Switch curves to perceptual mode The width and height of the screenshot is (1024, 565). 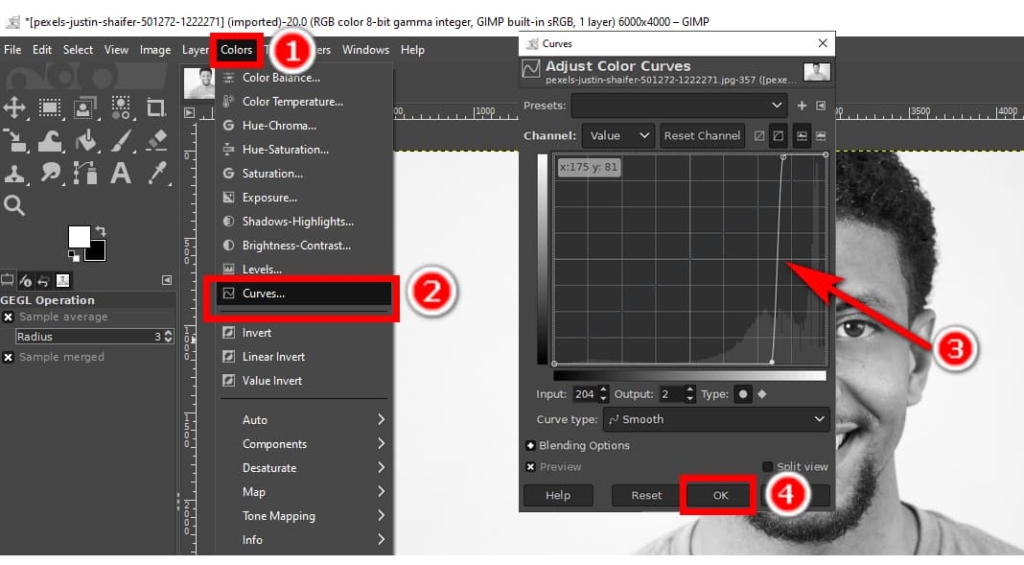coord(778,136)
